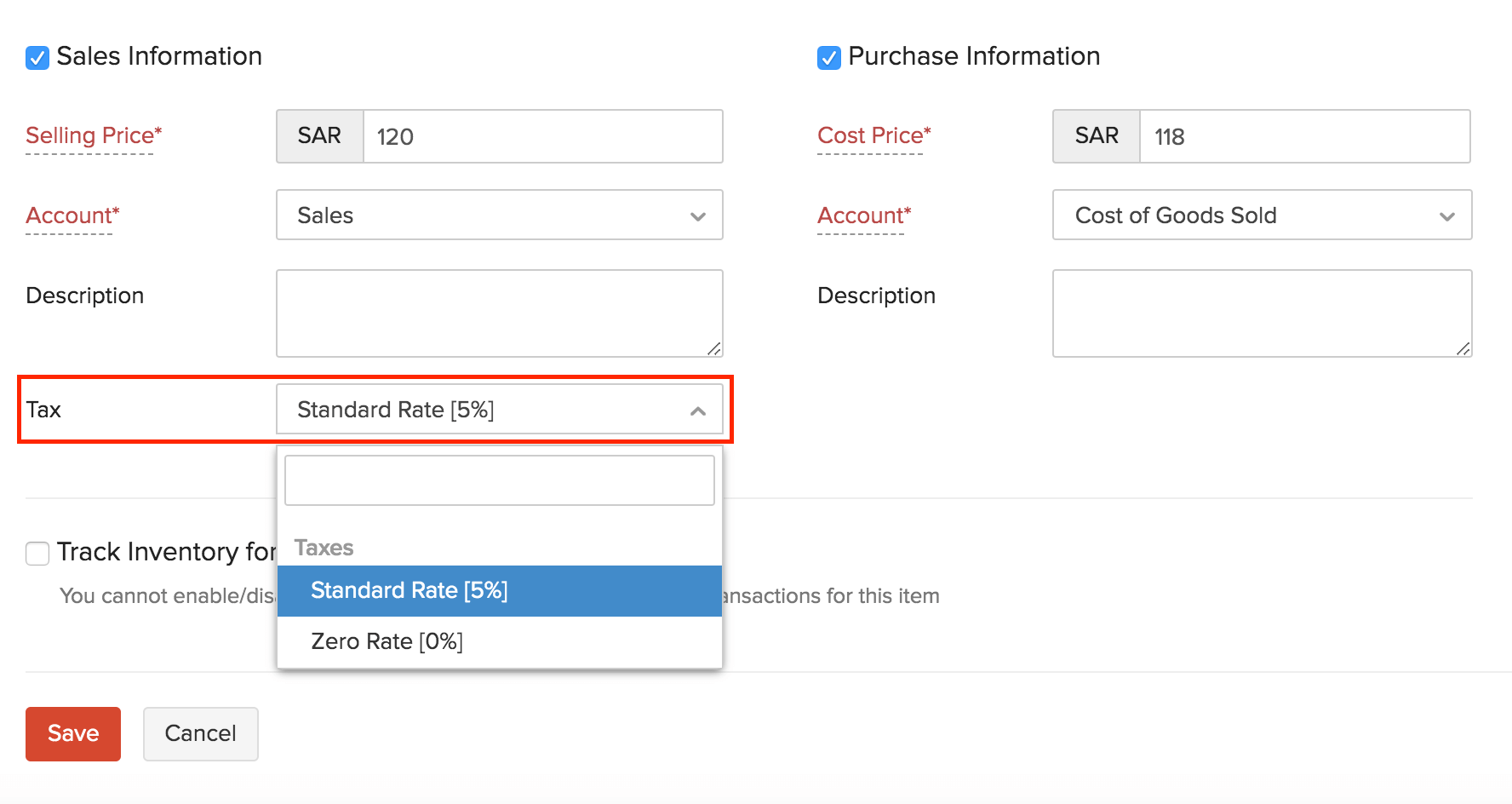
Task: Click the Save button
Action: pos(72,733)
